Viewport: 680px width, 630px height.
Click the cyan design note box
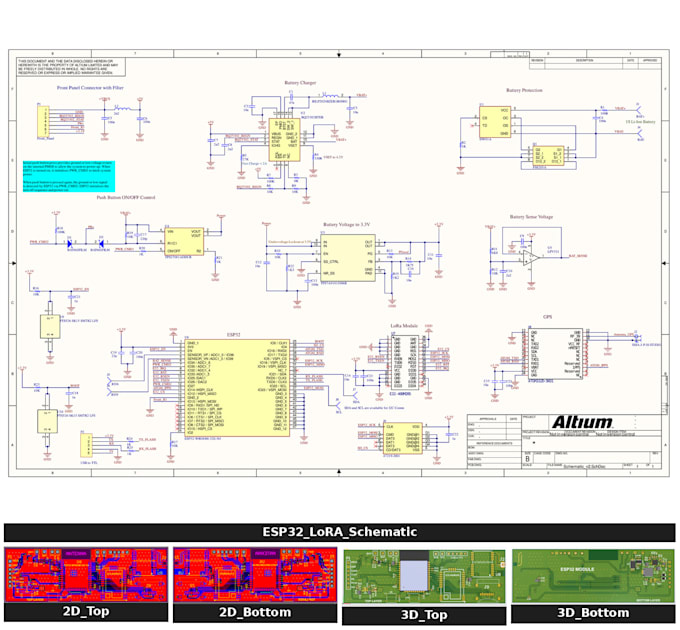[69, 176]
